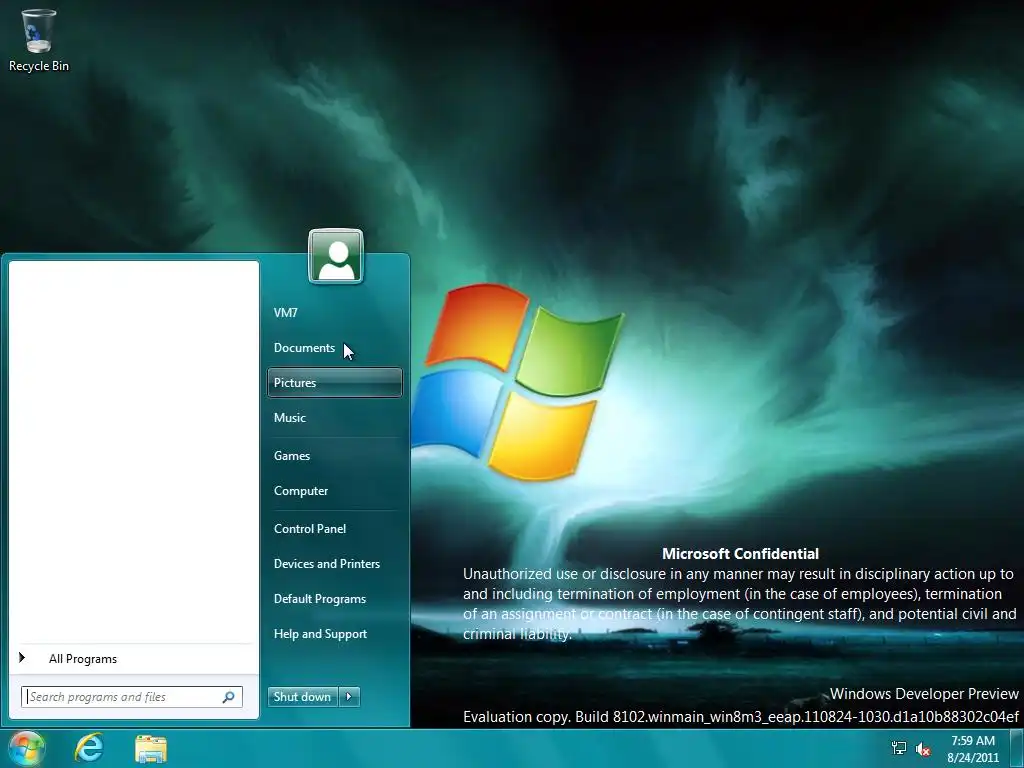Launch Internet Explorer from the taskbar
This screenshot has height=768, width=1024.
click(89, 748)
